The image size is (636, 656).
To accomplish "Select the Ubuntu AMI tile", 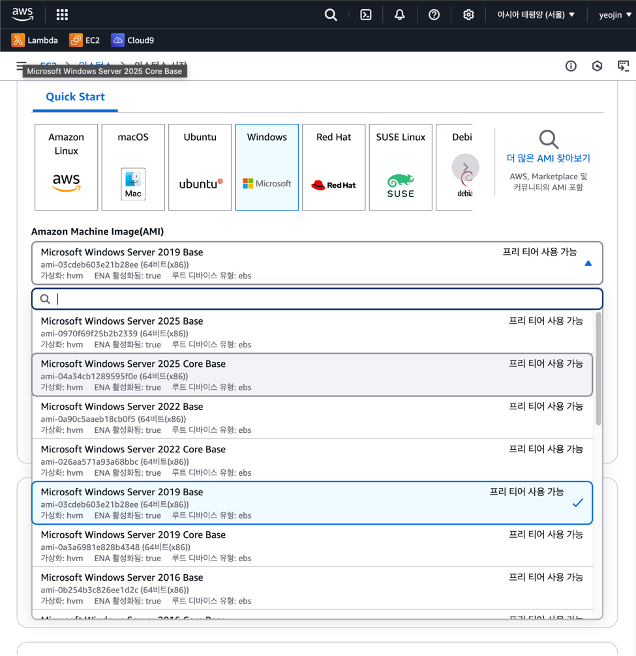I will pyautogui.click(x=200, y=167).
